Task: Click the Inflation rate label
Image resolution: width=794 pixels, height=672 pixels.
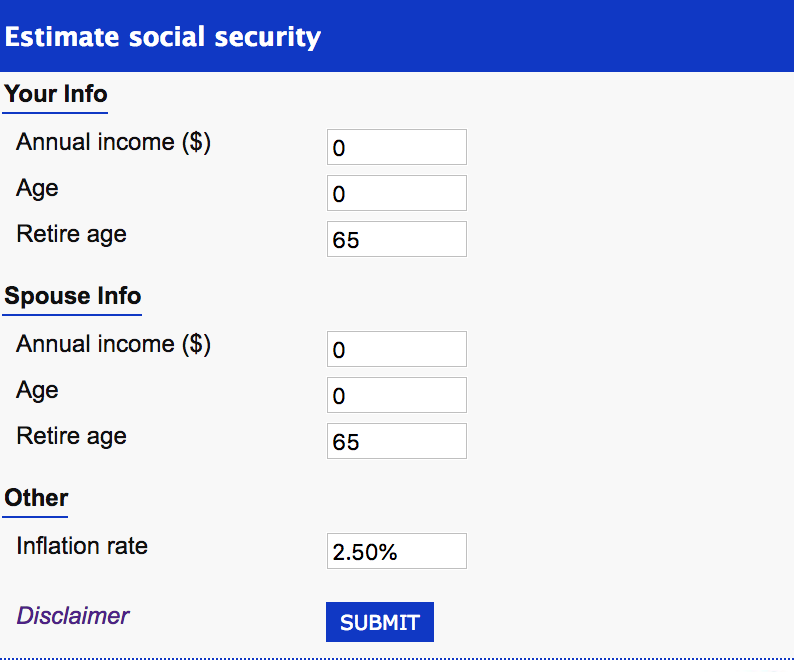Action: [82, 546]
